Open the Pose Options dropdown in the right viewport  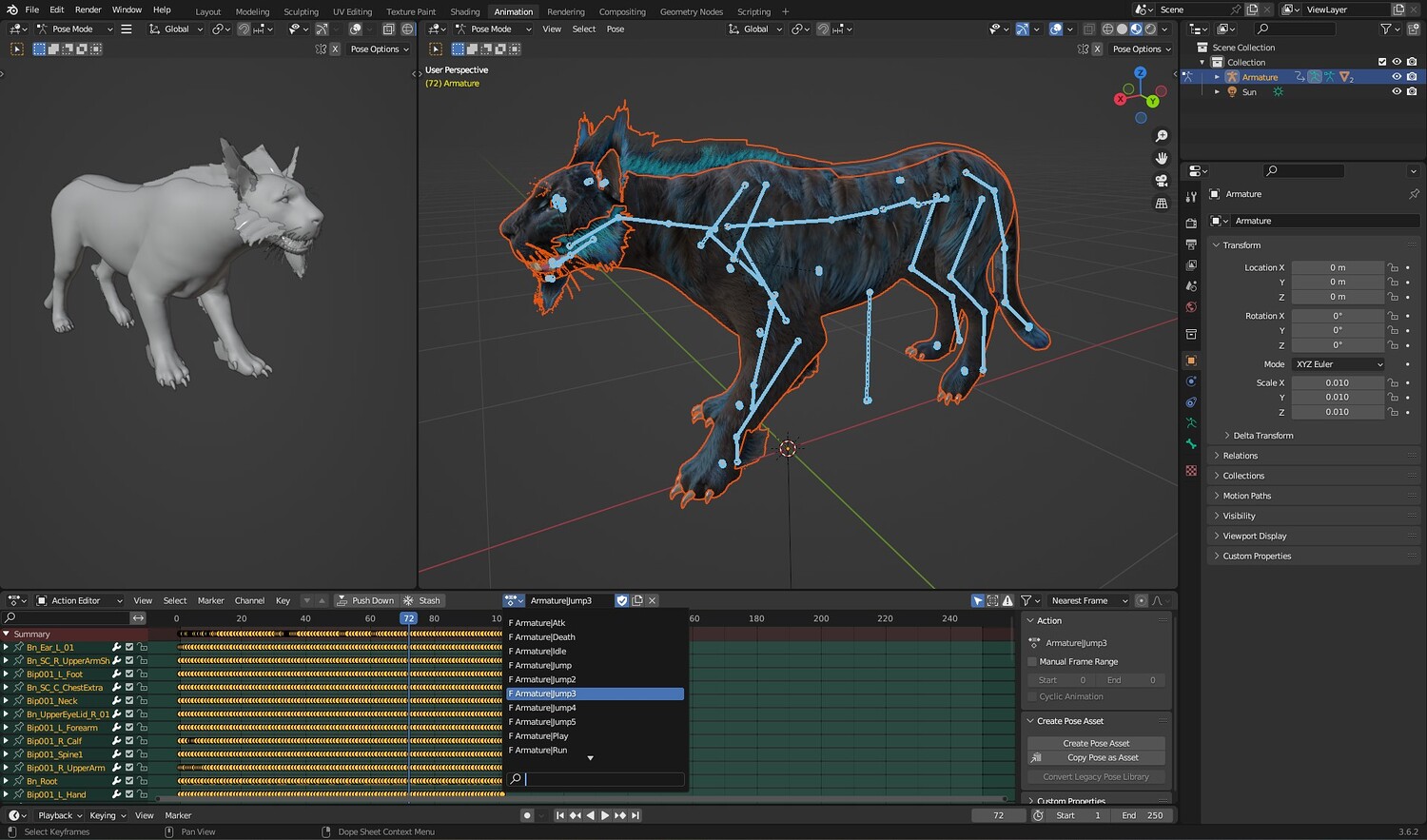click(1142, 49)
